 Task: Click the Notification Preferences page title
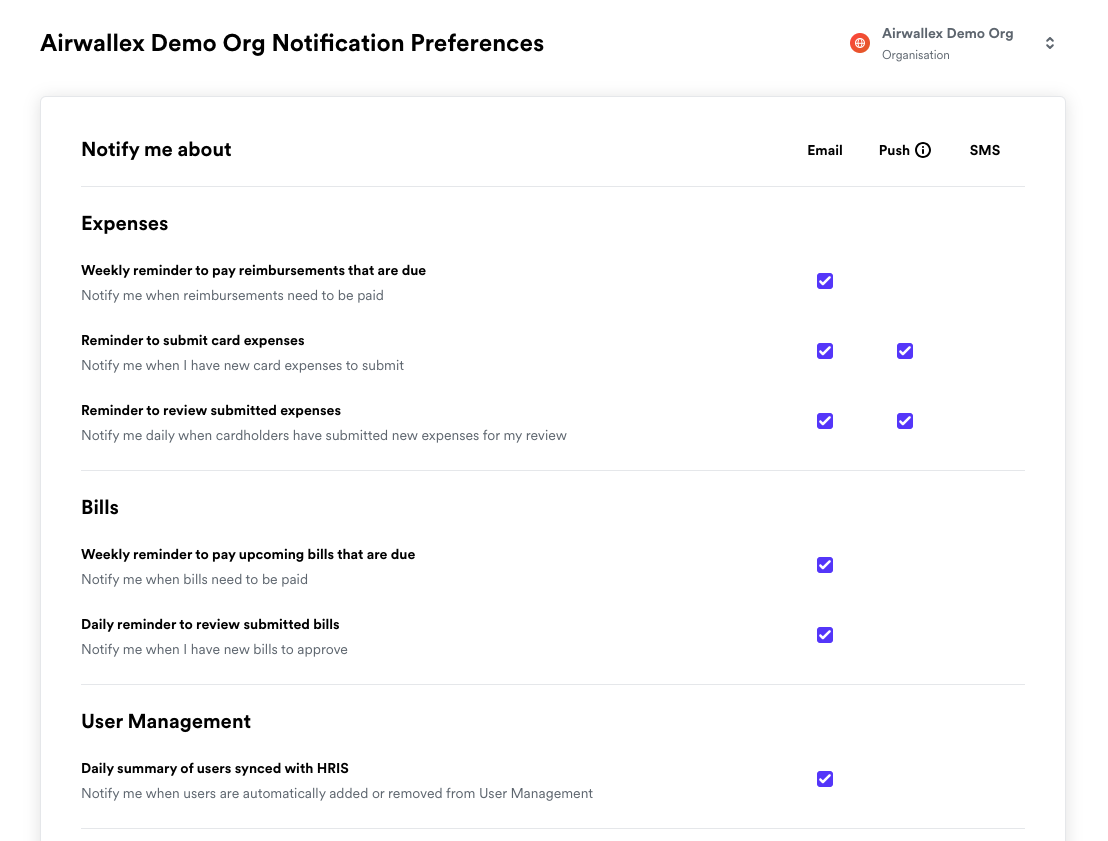292,44
